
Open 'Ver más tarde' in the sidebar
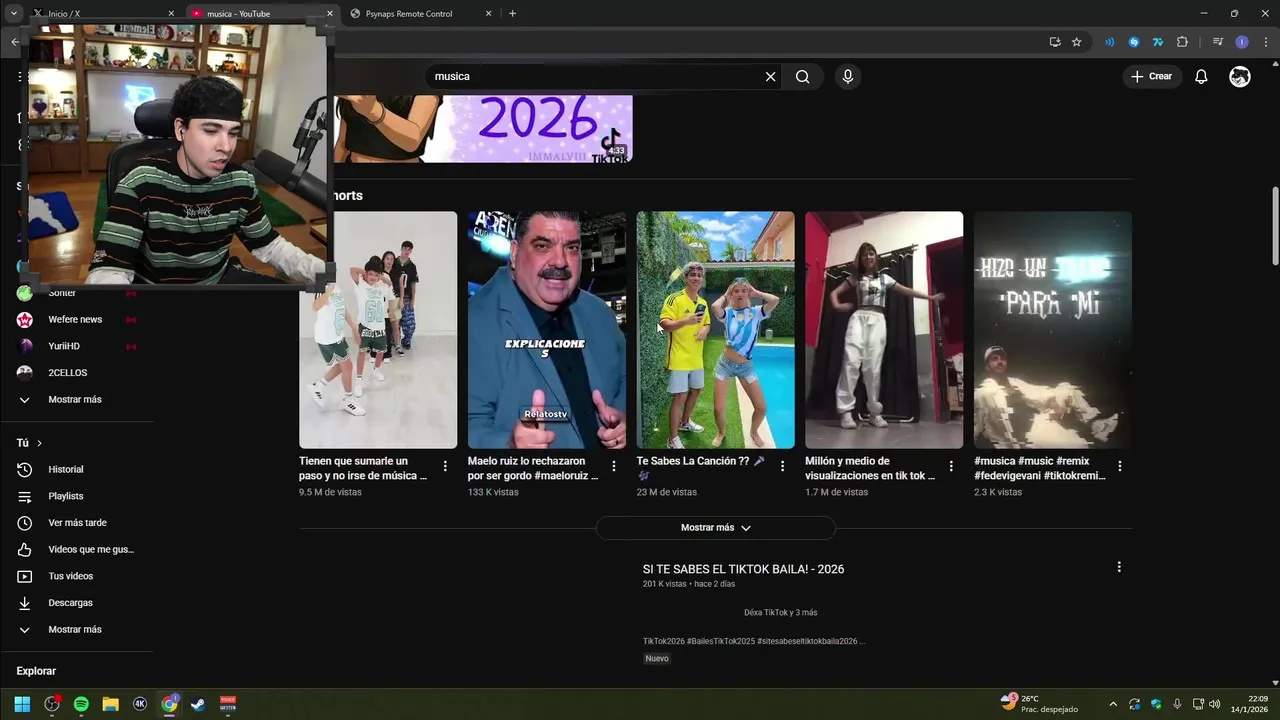77,523
